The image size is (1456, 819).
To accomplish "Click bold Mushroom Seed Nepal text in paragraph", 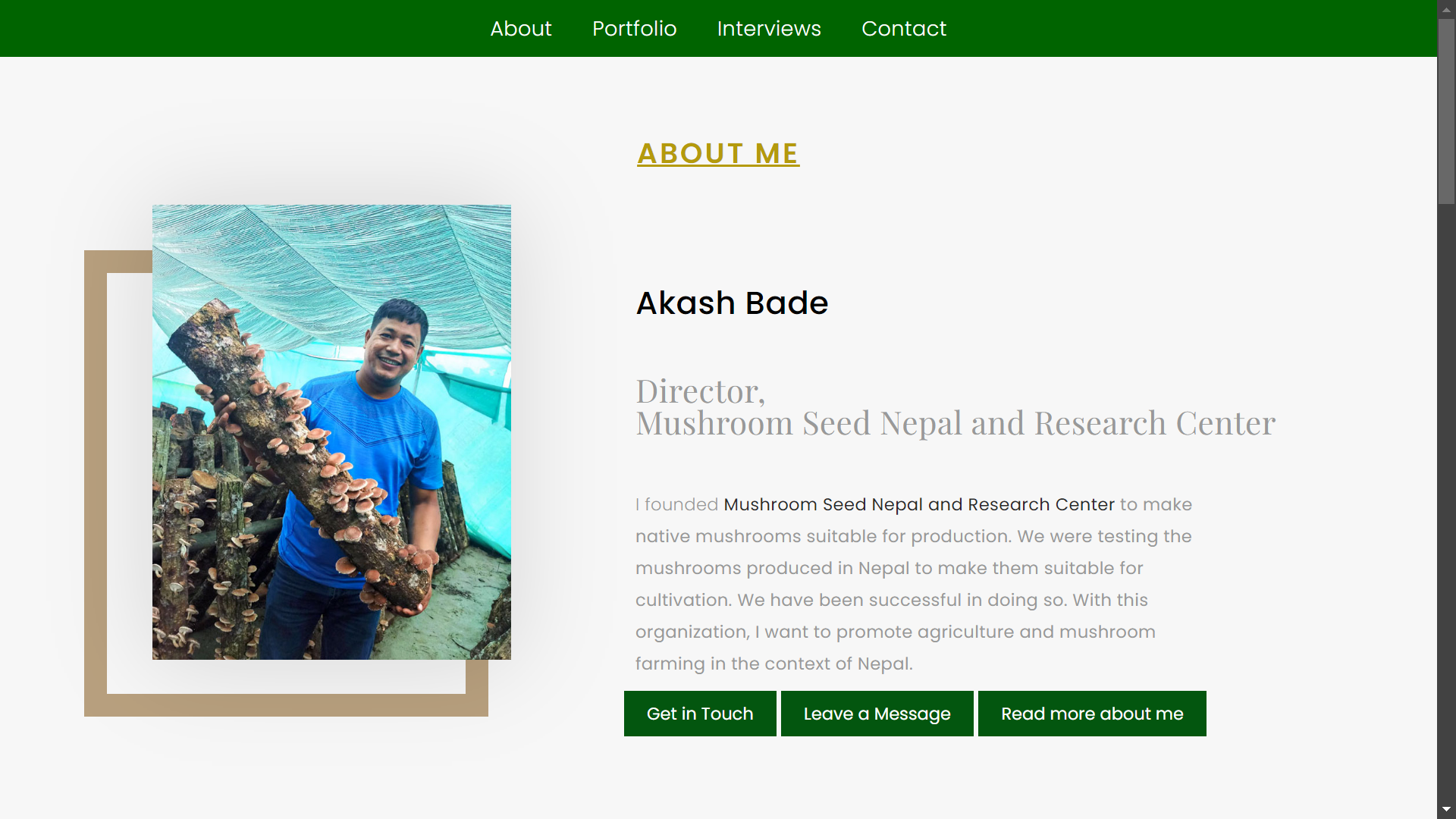I will coord(919,504).
